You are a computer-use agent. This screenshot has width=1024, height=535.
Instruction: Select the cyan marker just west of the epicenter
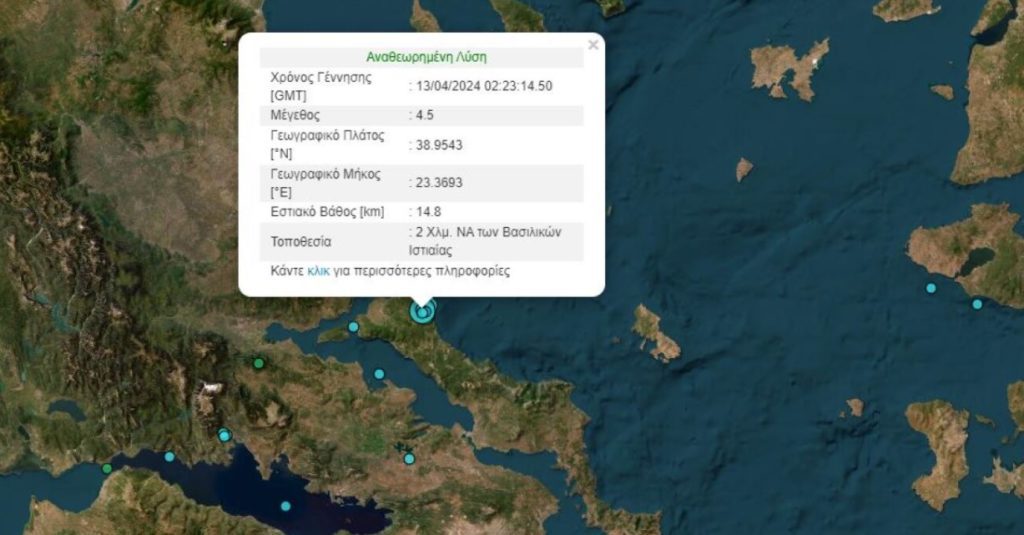353,327
